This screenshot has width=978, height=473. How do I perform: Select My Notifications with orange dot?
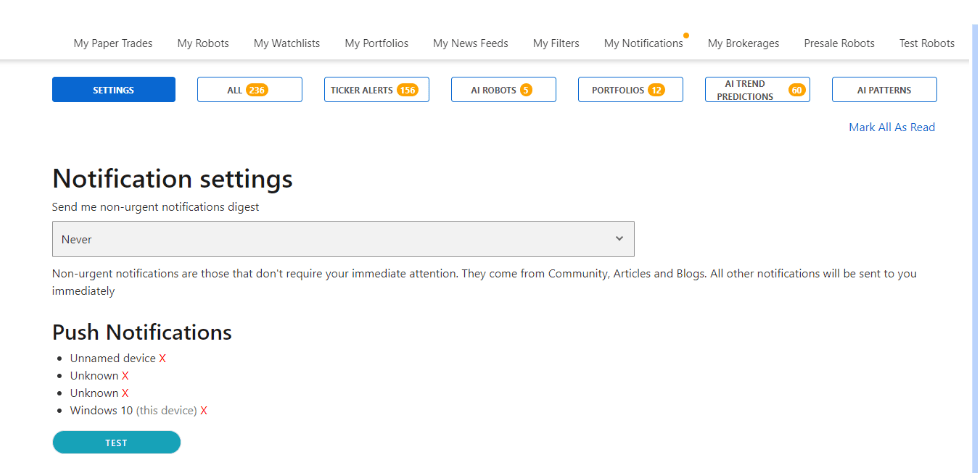tap(644, 43)
